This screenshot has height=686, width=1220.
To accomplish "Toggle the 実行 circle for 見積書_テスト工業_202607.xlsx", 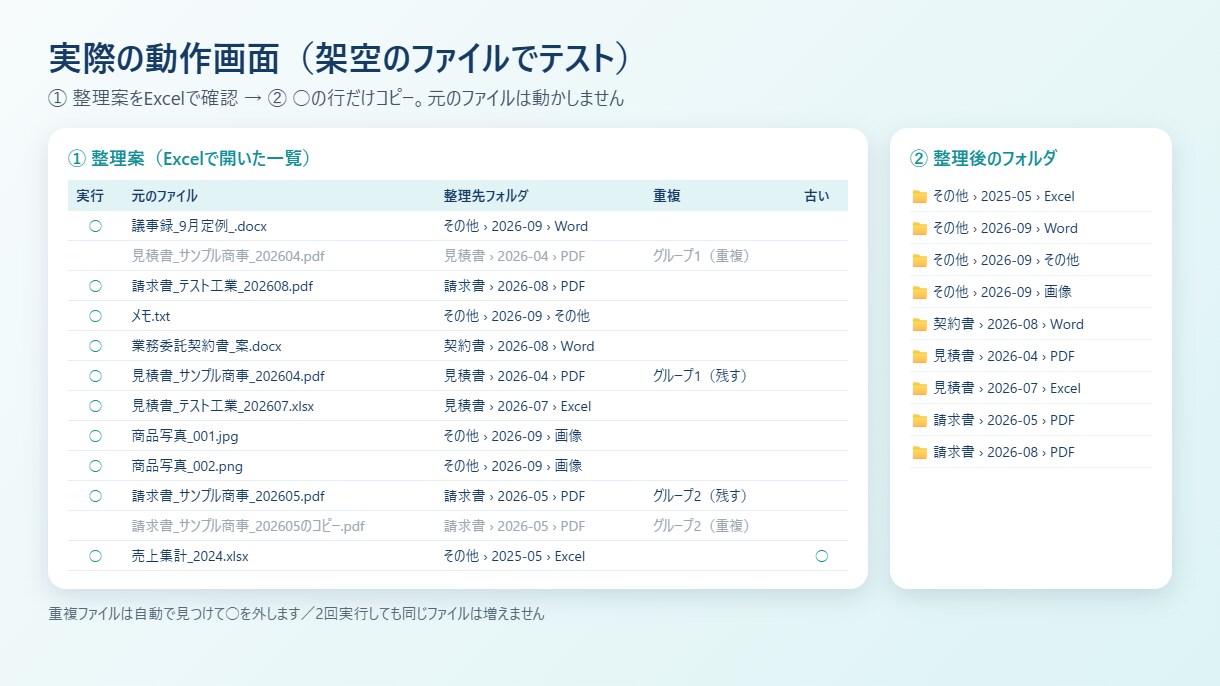I will [96, 406].
